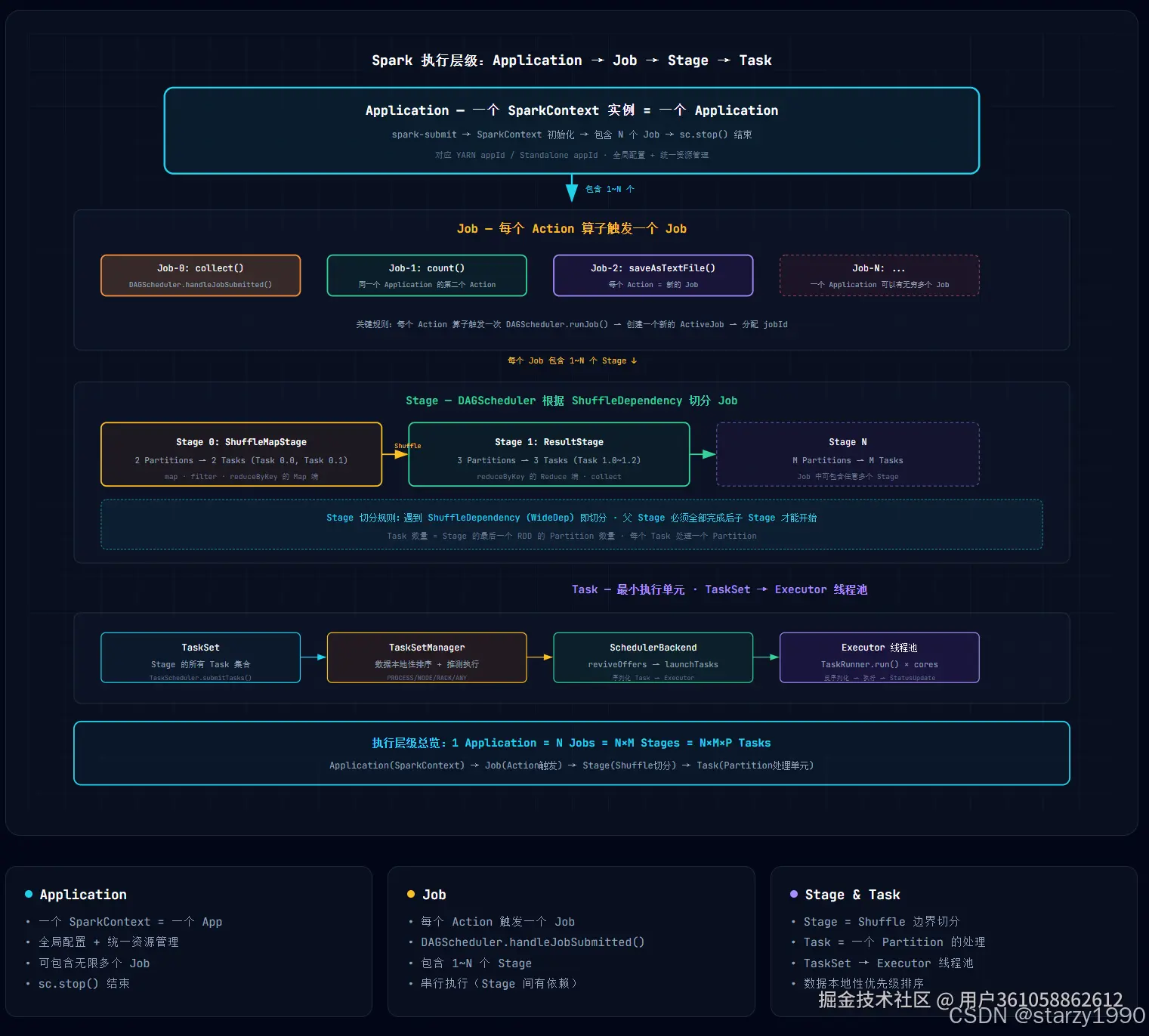Screen dimensions: 1149x1036
Task: Select heading 'Task — 最小执行单元 · TaskSet → Executor 线程池'
Action: (719, 589)
